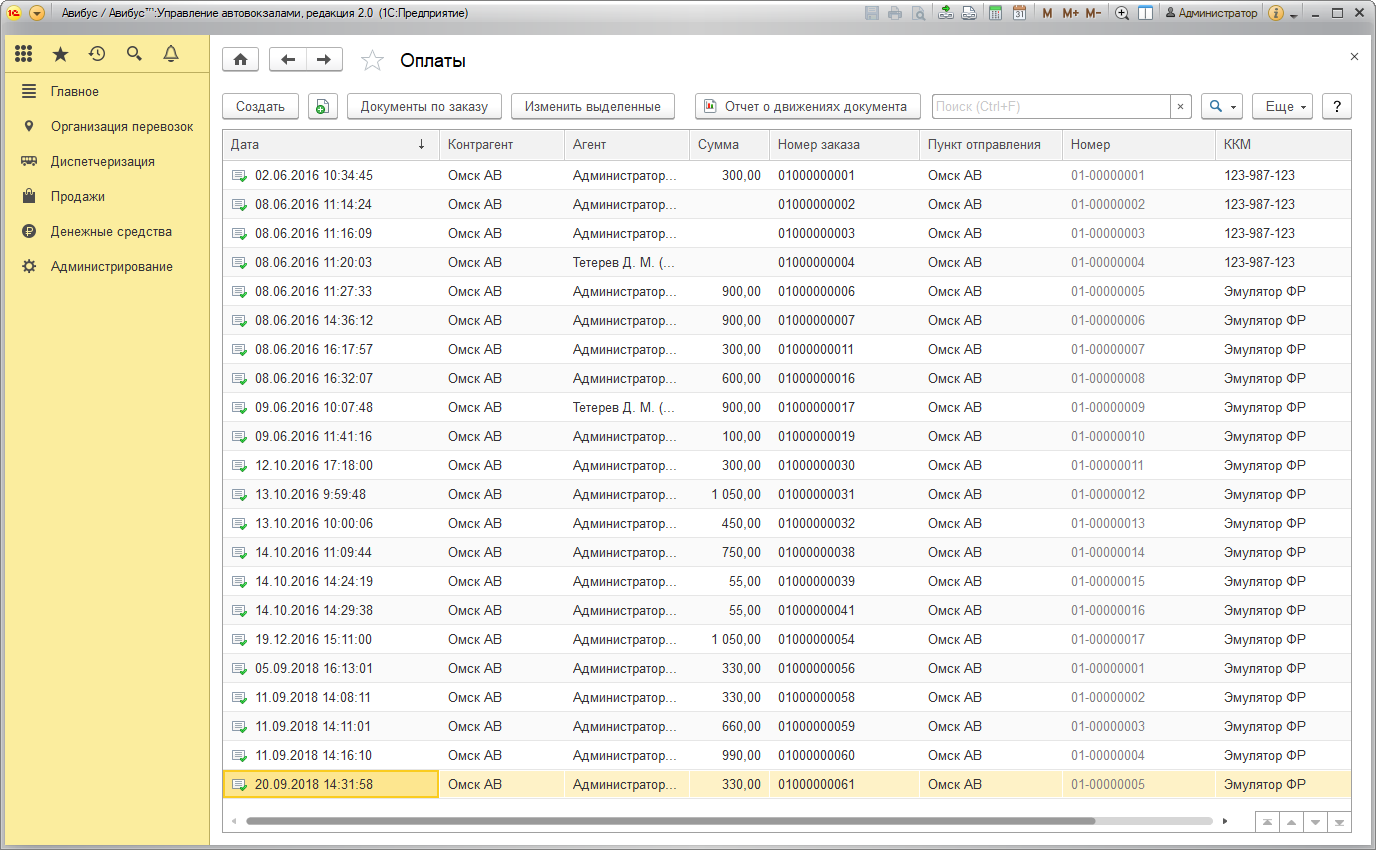Open the Еще dropdown menu

tap(1281, 107)
